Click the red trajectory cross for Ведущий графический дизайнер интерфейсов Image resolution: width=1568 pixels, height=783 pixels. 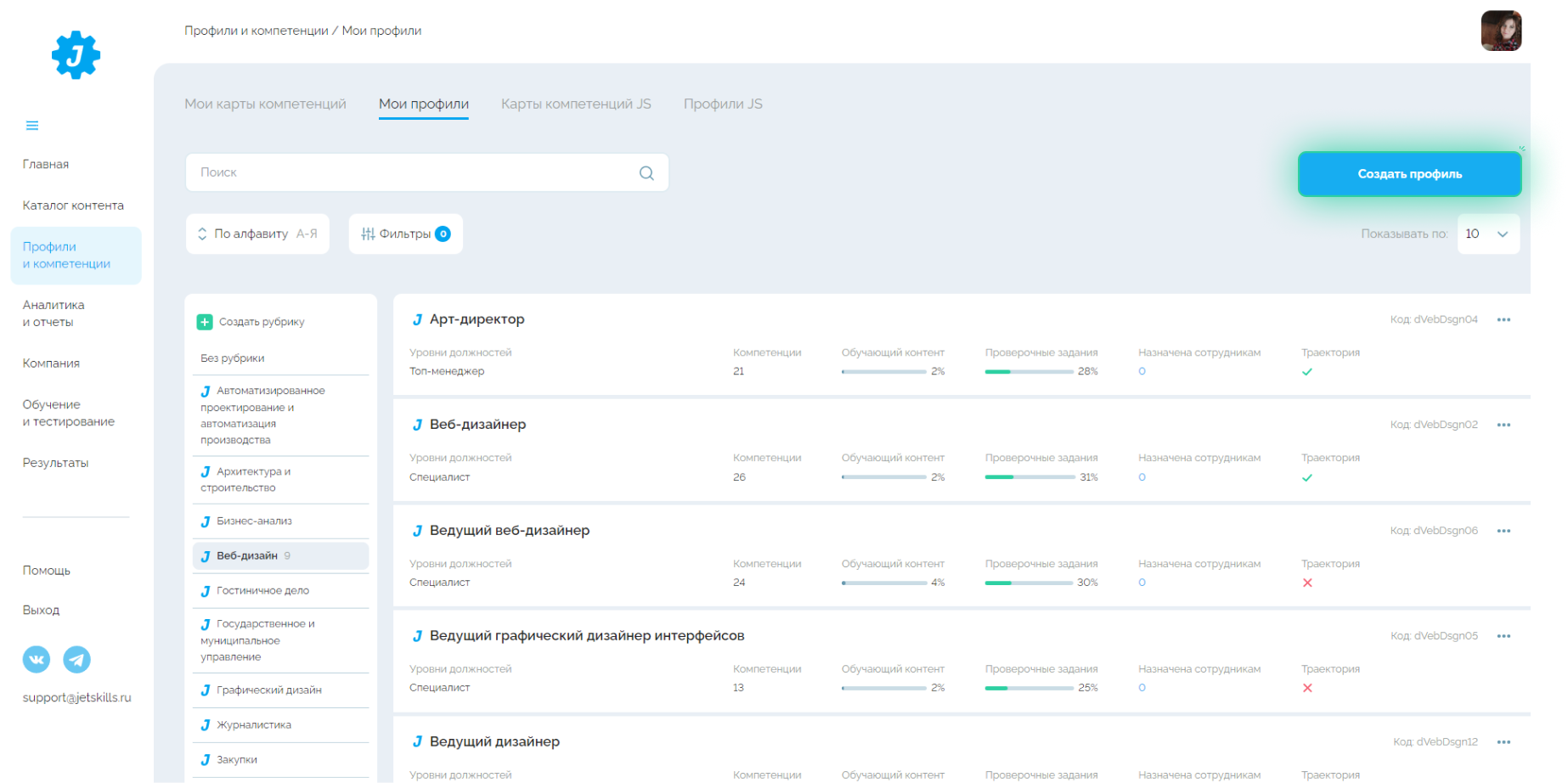pyautogui.click(x=1307, y=688)
